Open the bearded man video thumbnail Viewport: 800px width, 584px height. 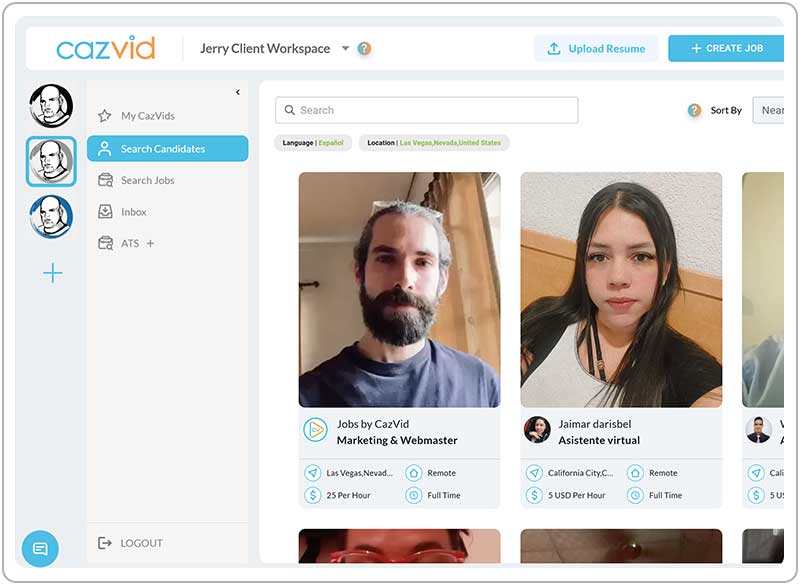(399, 290)
